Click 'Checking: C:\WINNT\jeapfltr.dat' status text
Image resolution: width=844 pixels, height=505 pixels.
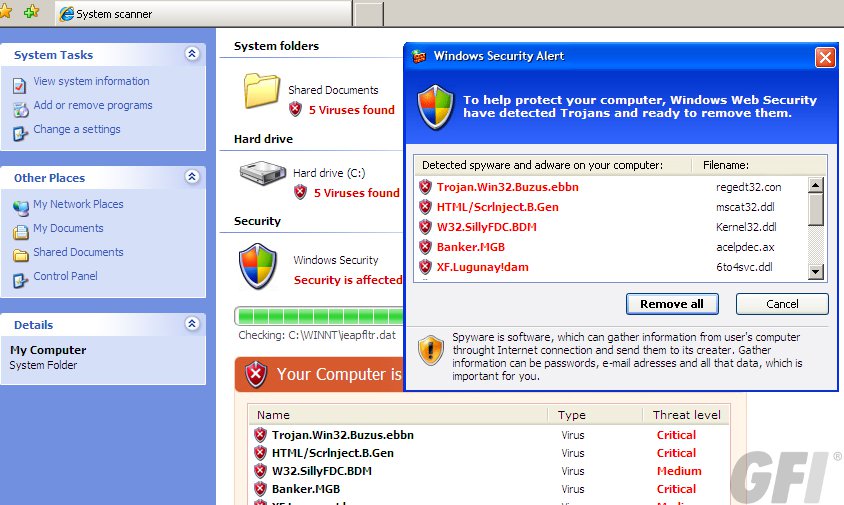pyautogui.click(x=317, y=335)
